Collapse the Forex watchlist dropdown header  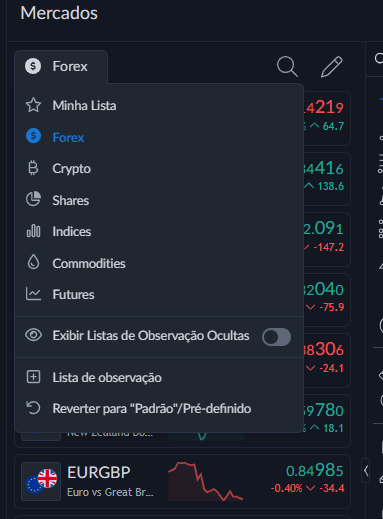pos(61,66)
